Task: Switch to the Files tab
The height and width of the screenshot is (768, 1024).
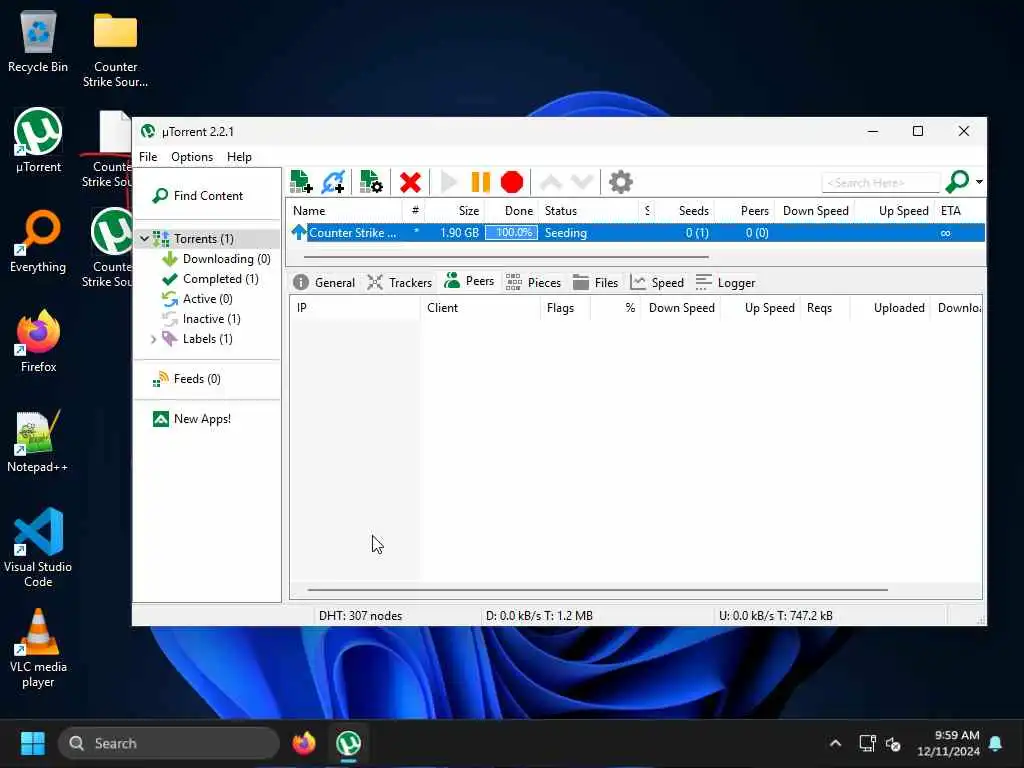Action: tap(596, 282)
